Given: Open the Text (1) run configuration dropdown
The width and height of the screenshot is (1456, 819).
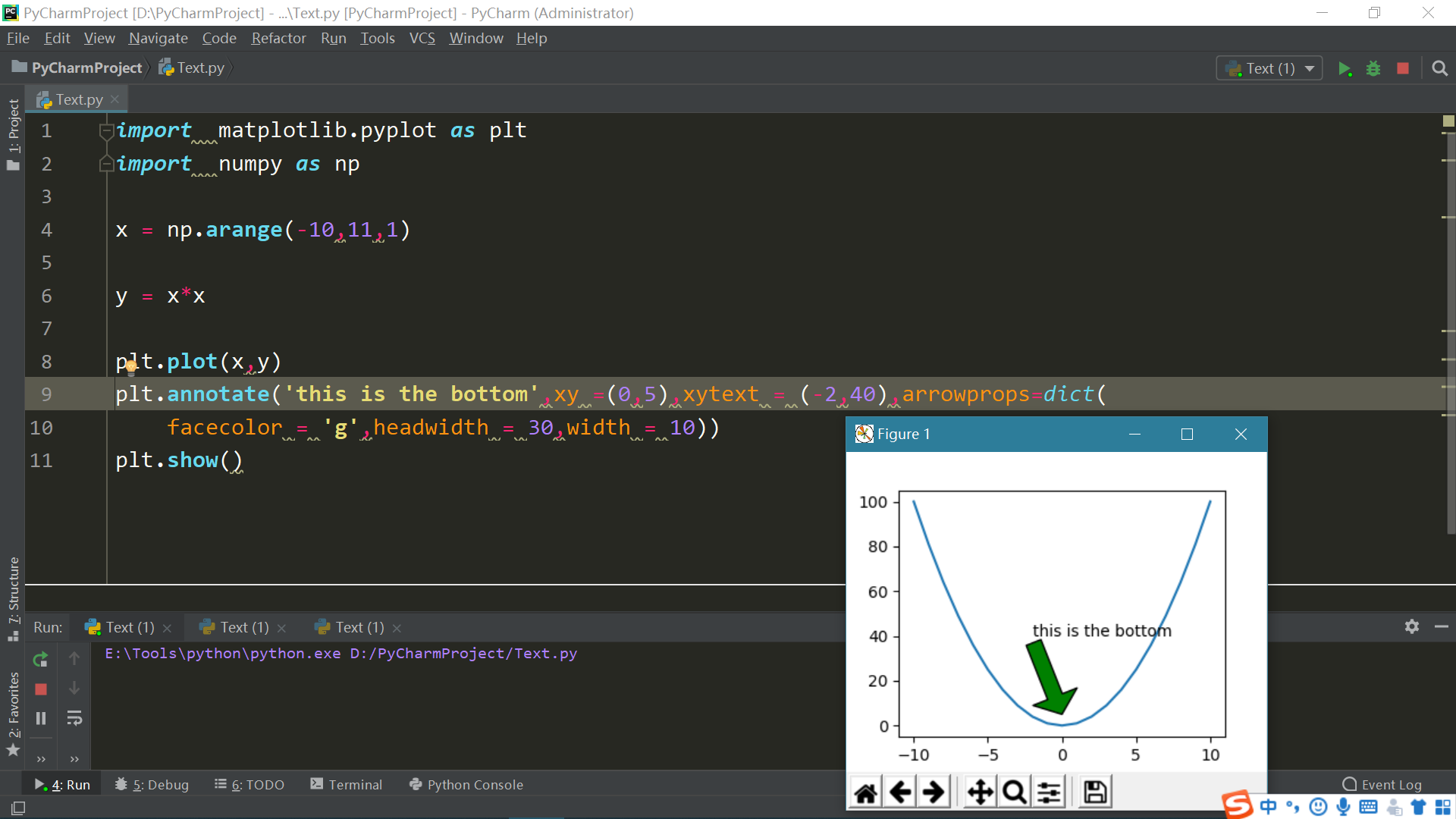Looking at the screenshot, I should (x=1269, y=68).
